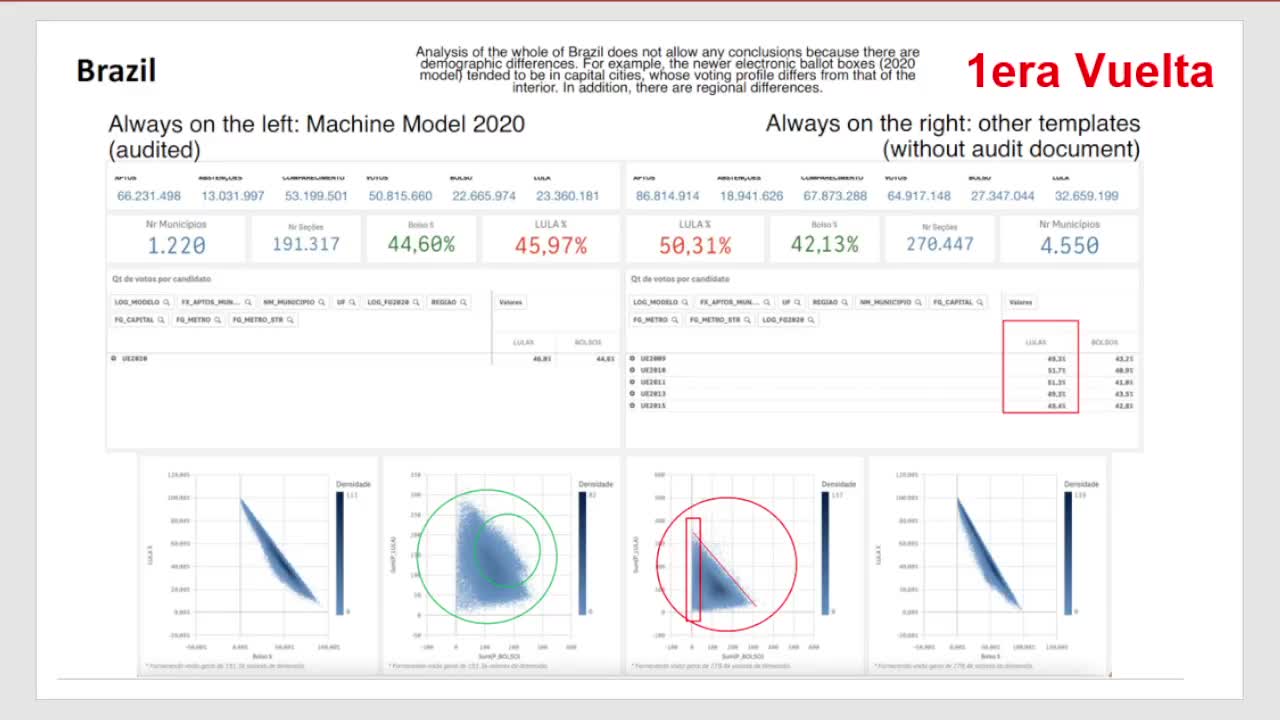Screen dimensions: 1280x720
Task: Click search icon on left LOG_MODELO chip
Action: point(166,302)
